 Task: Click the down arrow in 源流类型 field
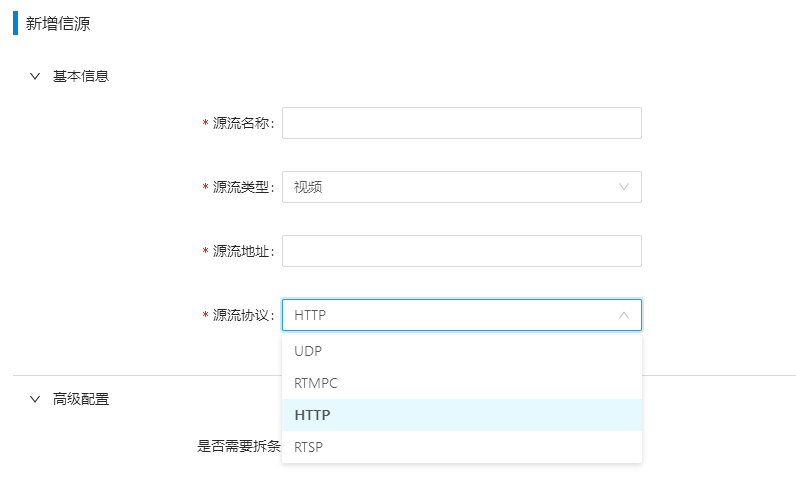pos(624,187)
